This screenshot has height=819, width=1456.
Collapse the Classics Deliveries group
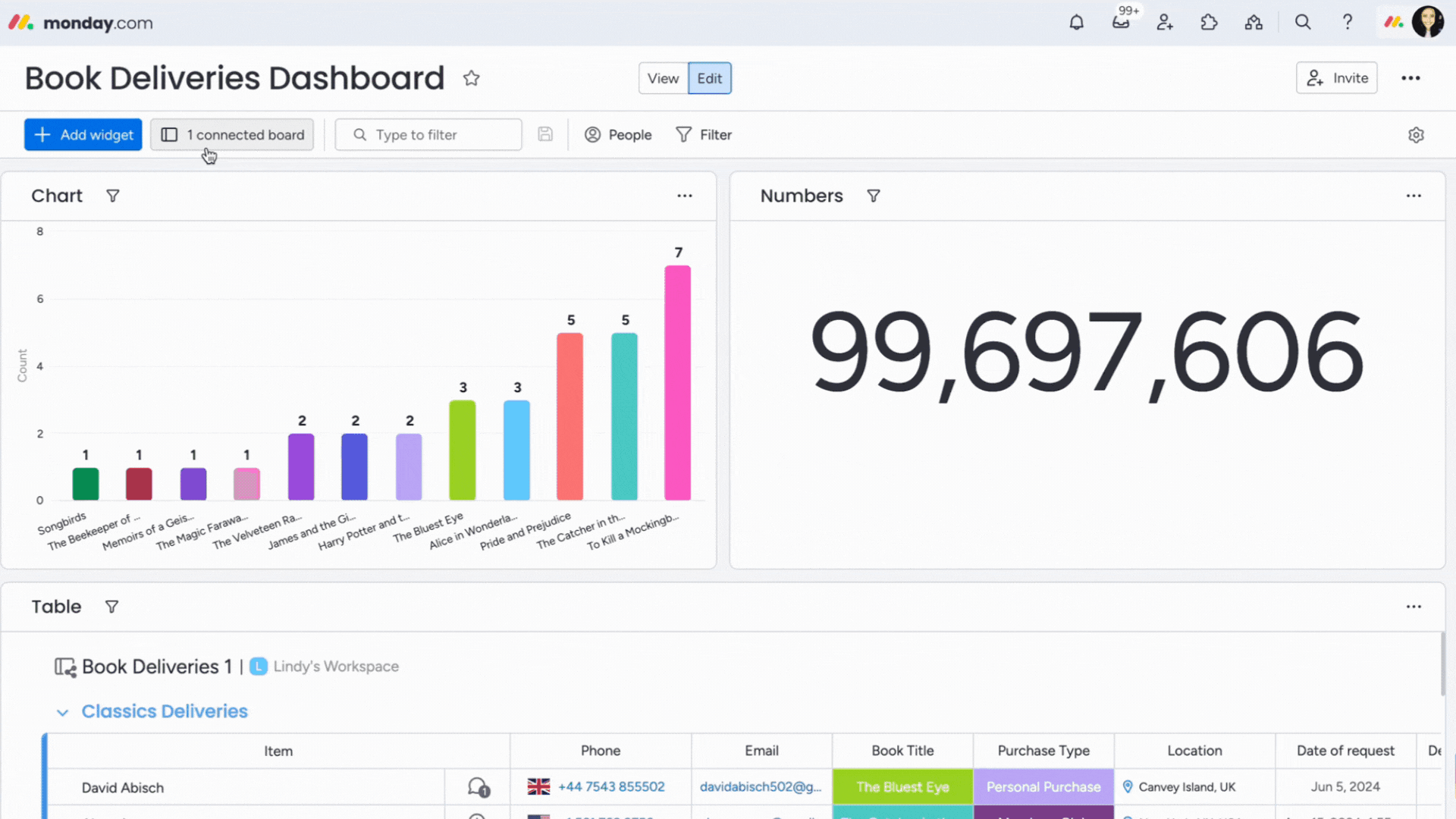click(x=63, y=712)
